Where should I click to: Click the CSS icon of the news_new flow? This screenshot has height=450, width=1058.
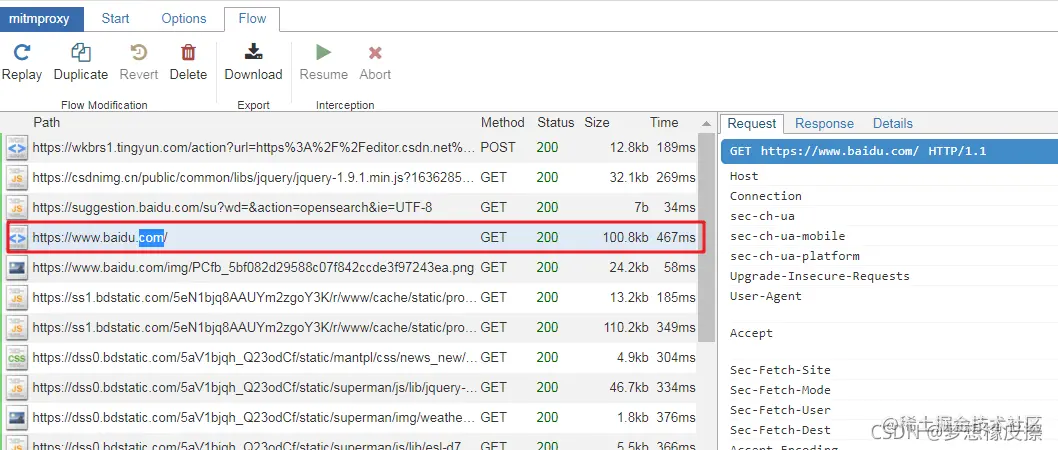click(x=17, y=357)
